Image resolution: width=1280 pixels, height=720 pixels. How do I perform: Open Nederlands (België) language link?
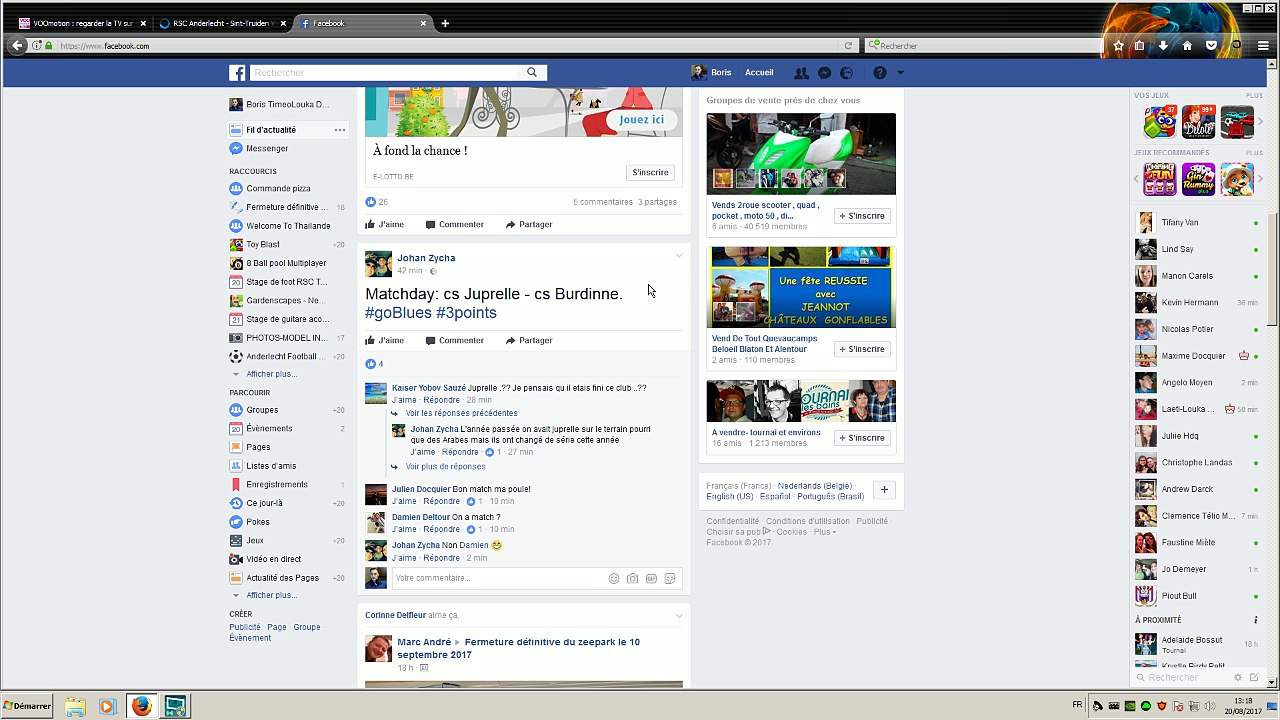pyautogui.click(x=814, y=486)
